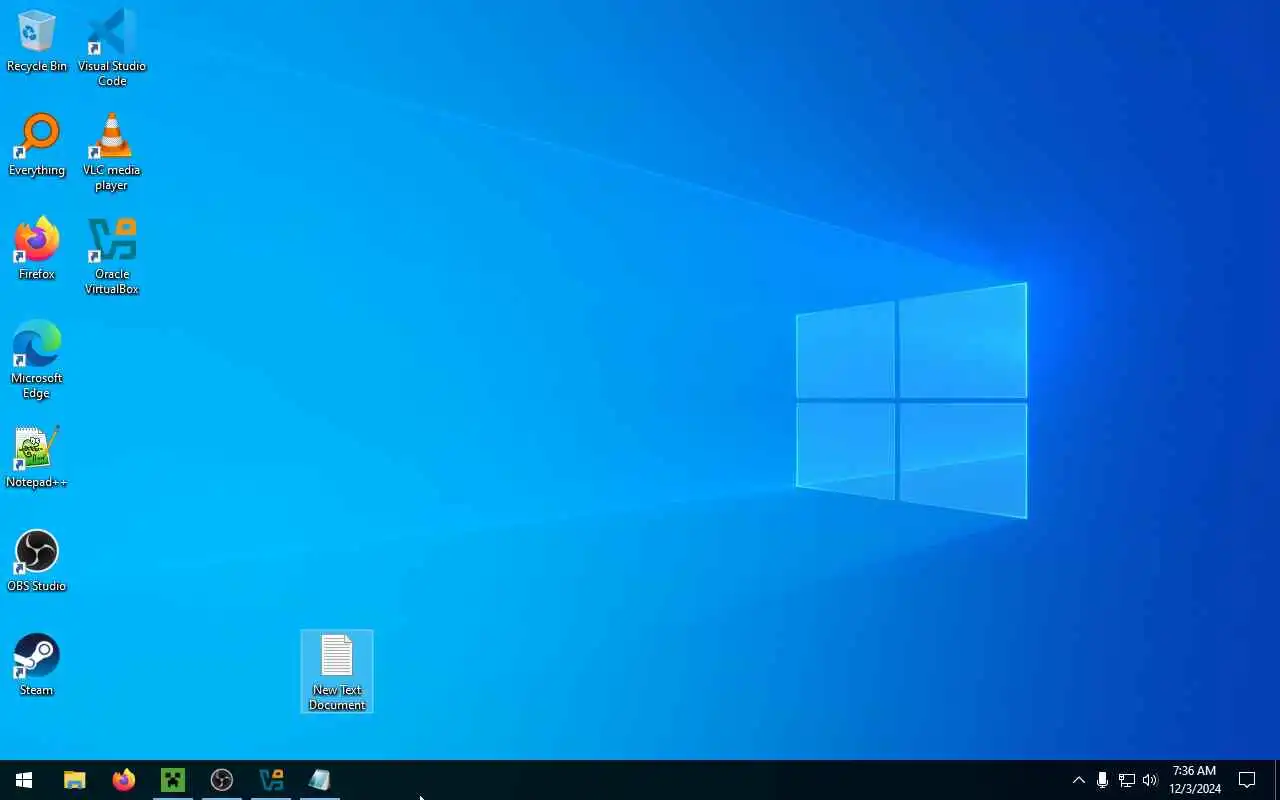
Task: Switch to VirtualBox in the taskbar
Action: pyautogui.click(x=271, y=780)
